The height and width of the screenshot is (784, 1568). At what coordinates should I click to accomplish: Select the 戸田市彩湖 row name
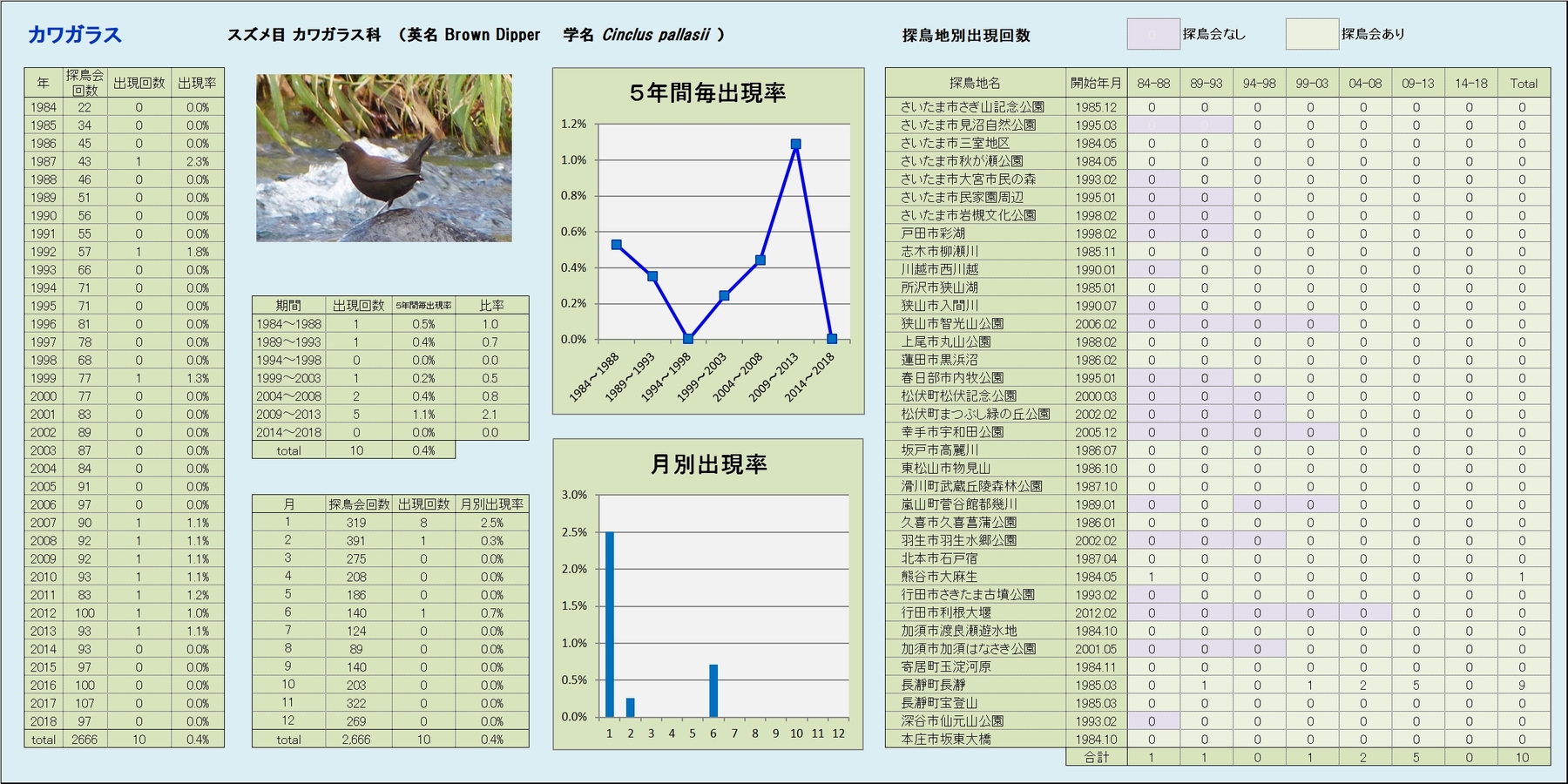(x=933, y=233)
